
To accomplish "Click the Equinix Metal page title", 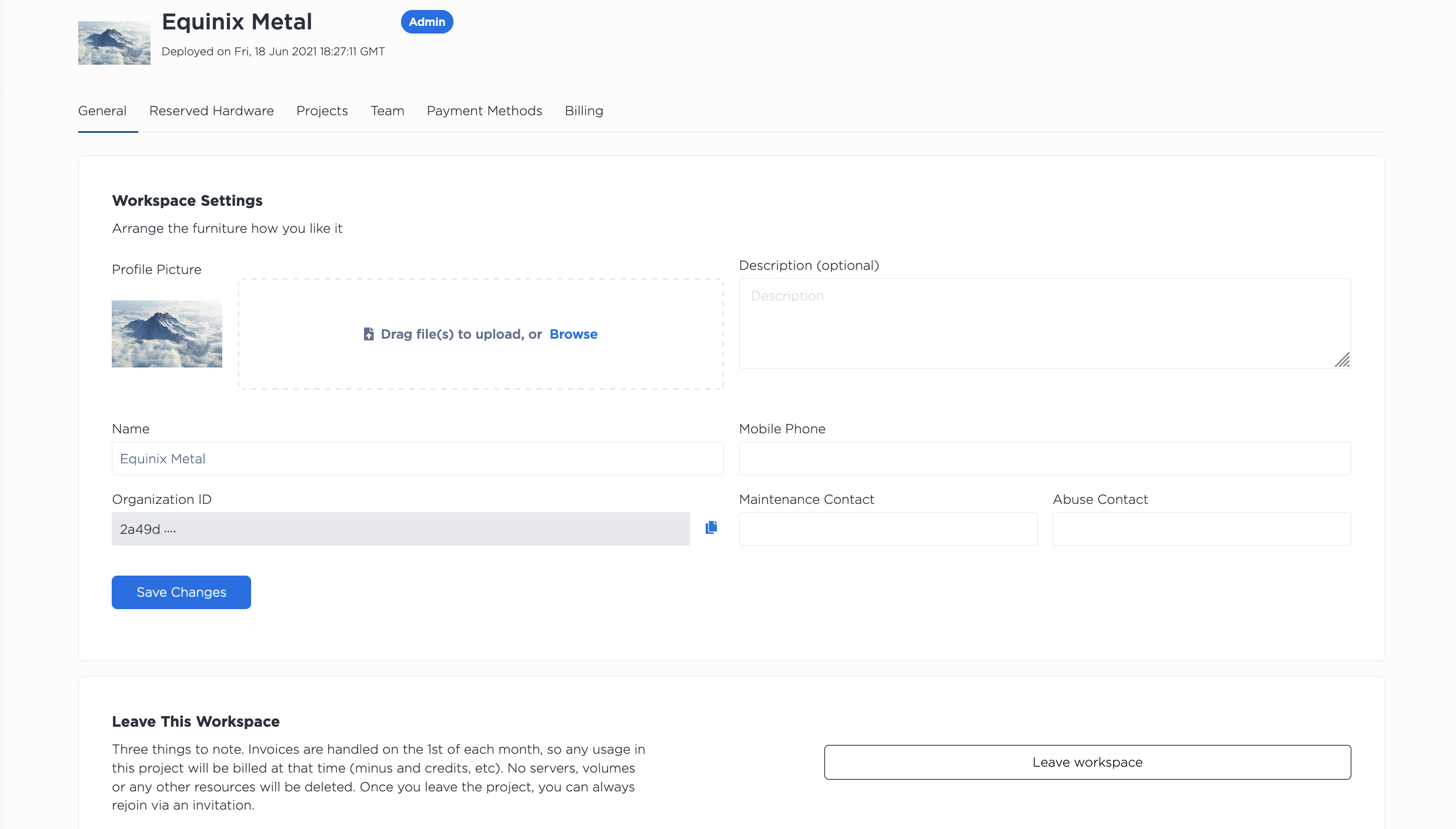I will click(x=237, y=22).
